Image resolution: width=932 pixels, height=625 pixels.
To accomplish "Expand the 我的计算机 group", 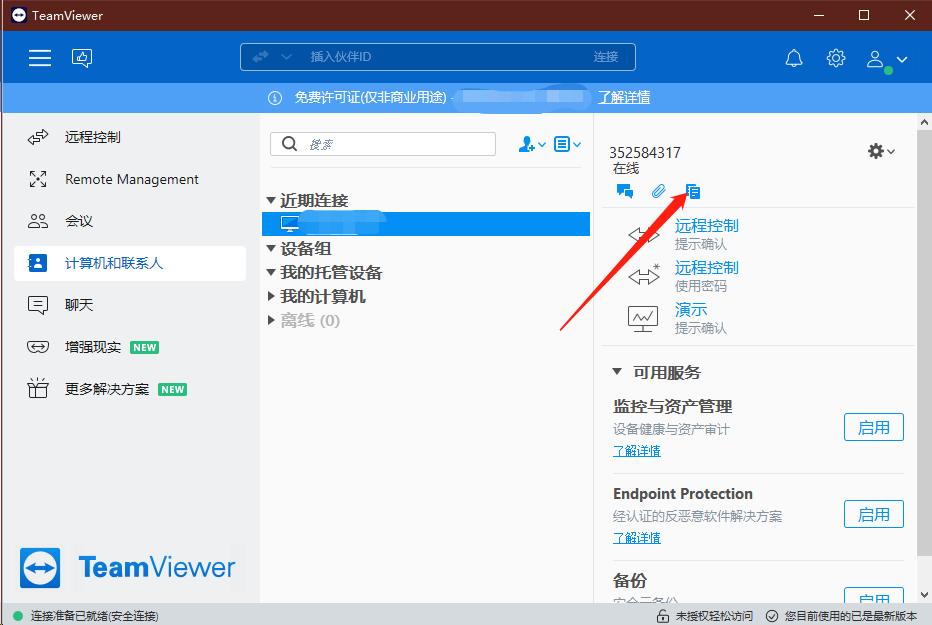I will (271, 295).
